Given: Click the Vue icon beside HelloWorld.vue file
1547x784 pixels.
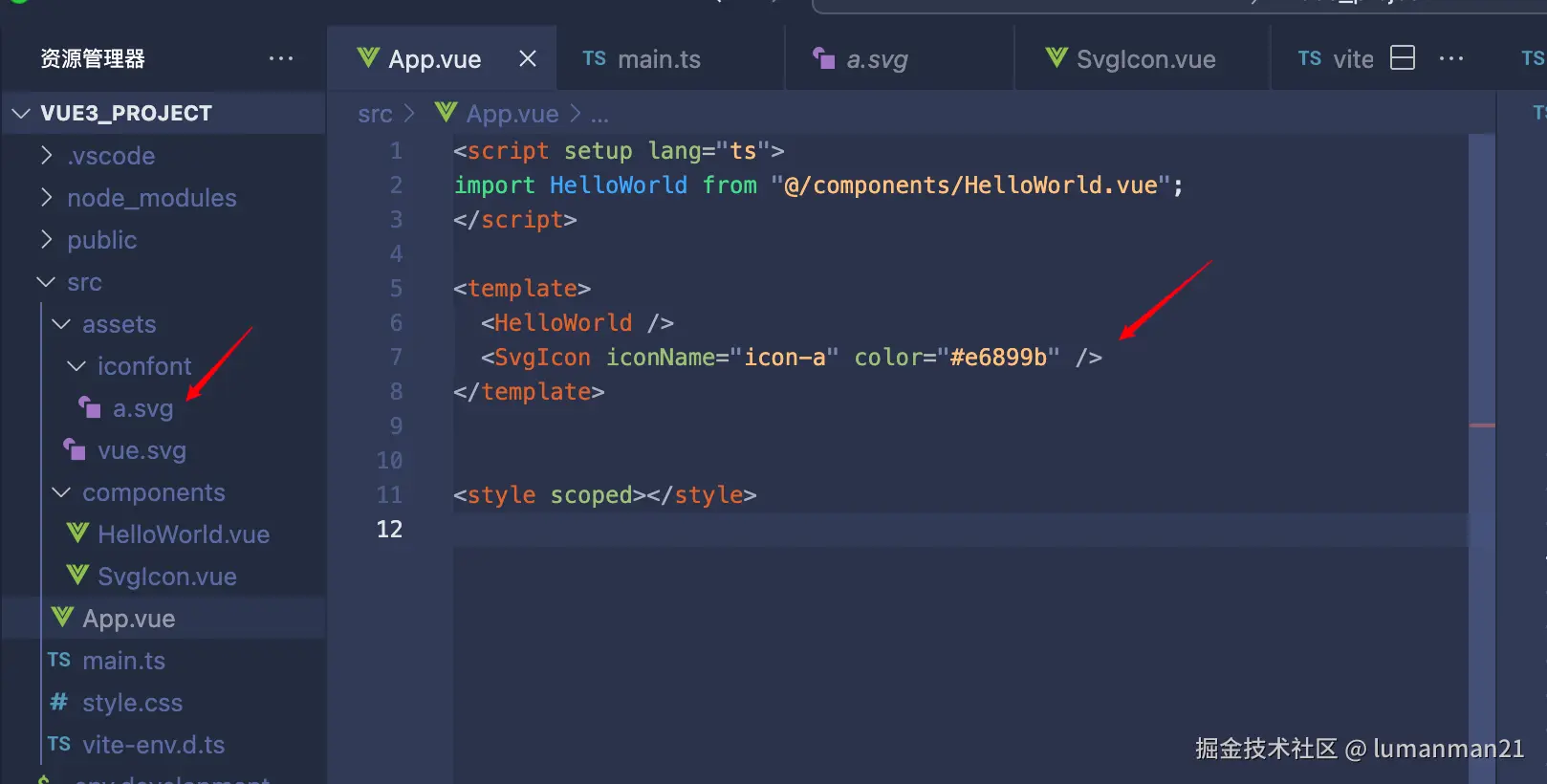Looking at the screenshot, I should pos(77,534).
